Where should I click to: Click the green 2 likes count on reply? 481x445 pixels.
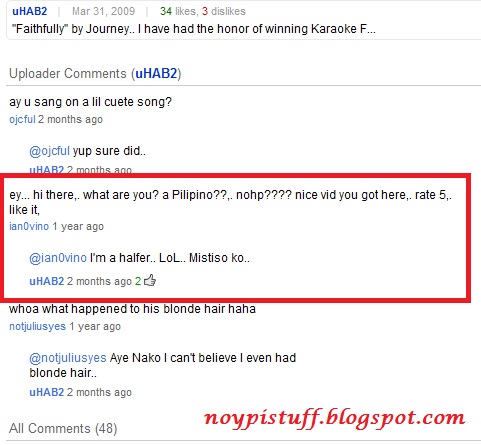pos(138,281)
